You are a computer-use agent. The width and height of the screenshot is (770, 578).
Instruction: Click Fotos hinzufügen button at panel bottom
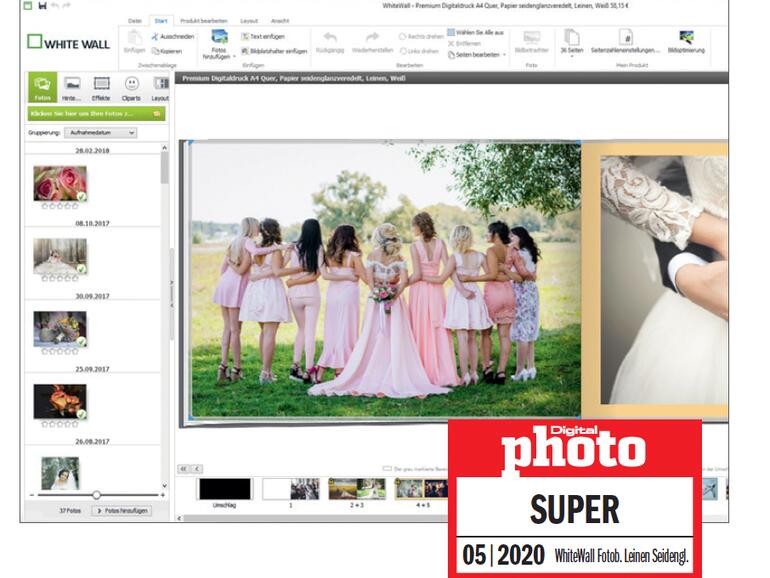click(x=122, y=511)
